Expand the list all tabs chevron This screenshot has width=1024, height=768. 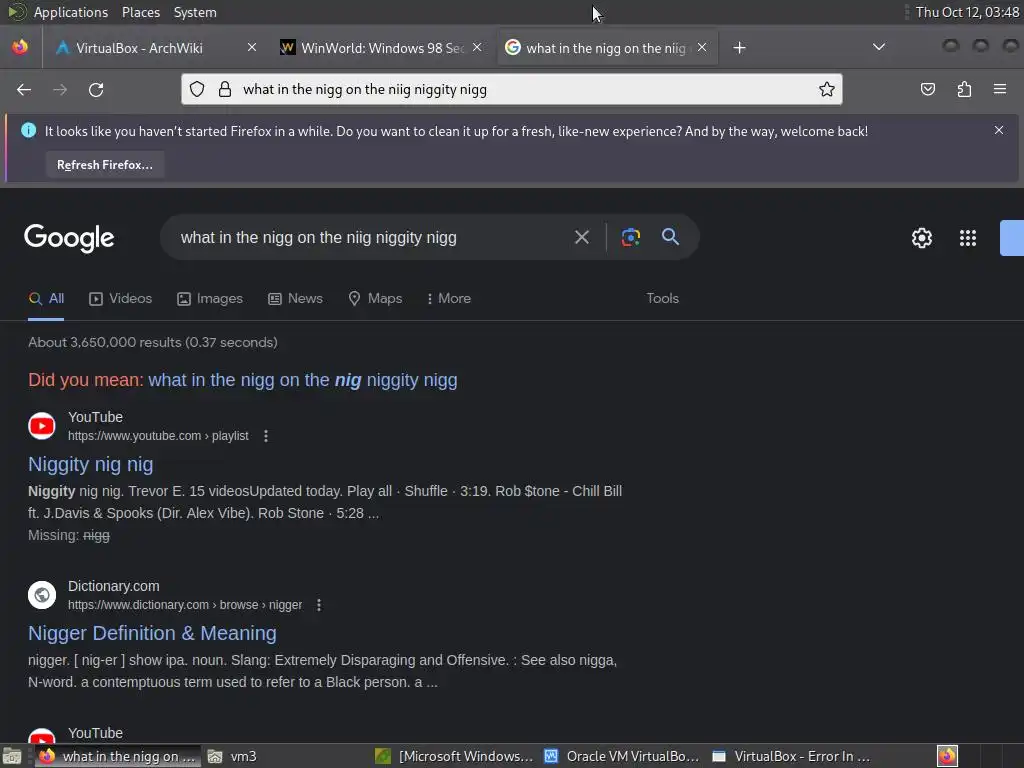(x=879, y=47)
